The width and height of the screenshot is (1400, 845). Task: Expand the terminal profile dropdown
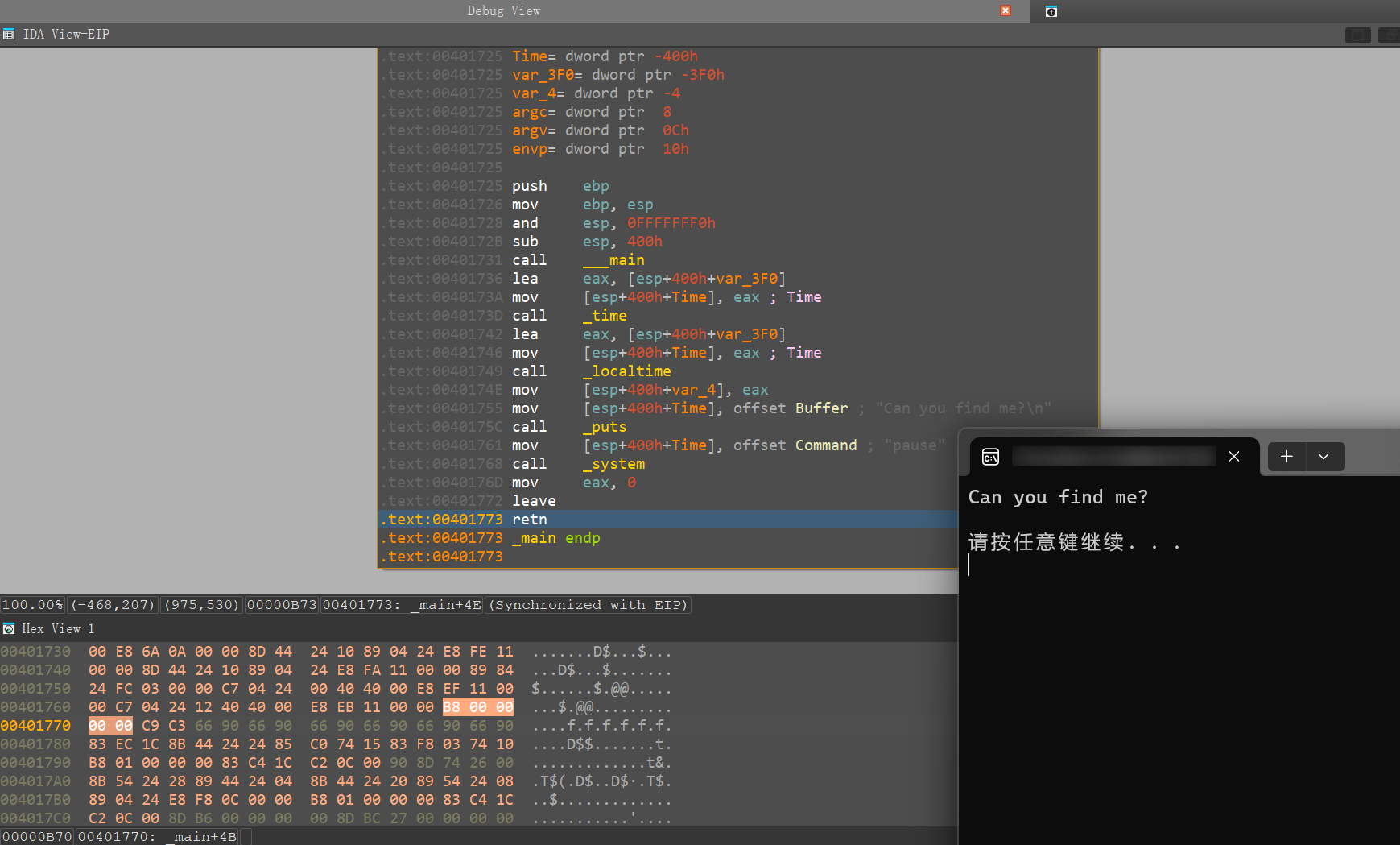pos(1324,457)
